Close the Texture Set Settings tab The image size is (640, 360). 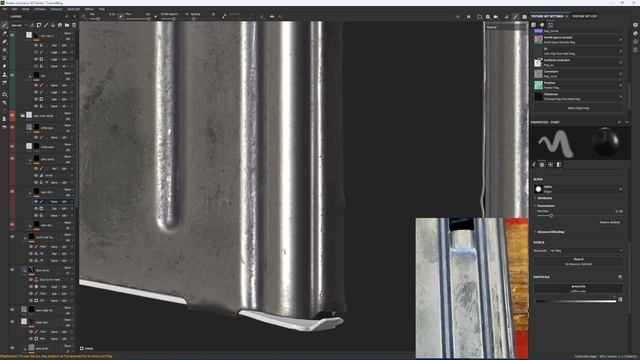pyautogui.click(x=567, y=16)
